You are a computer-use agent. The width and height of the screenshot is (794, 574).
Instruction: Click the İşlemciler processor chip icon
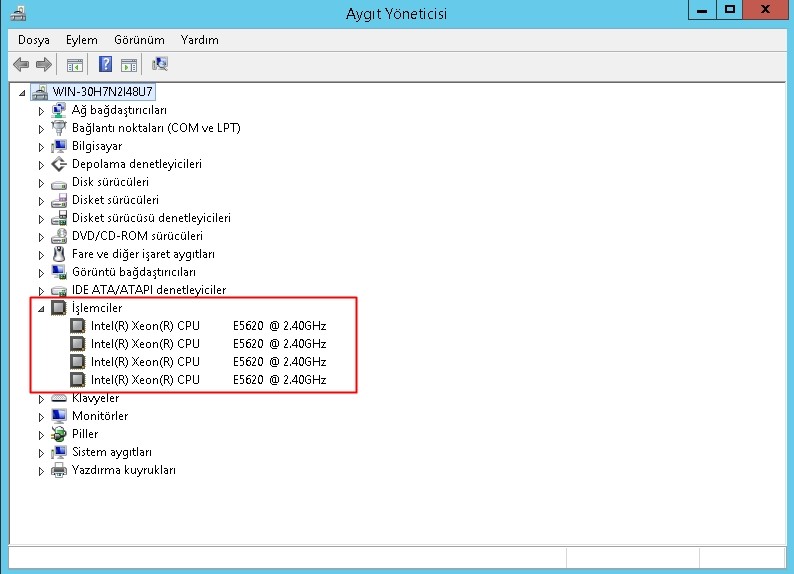click(59, 308)
